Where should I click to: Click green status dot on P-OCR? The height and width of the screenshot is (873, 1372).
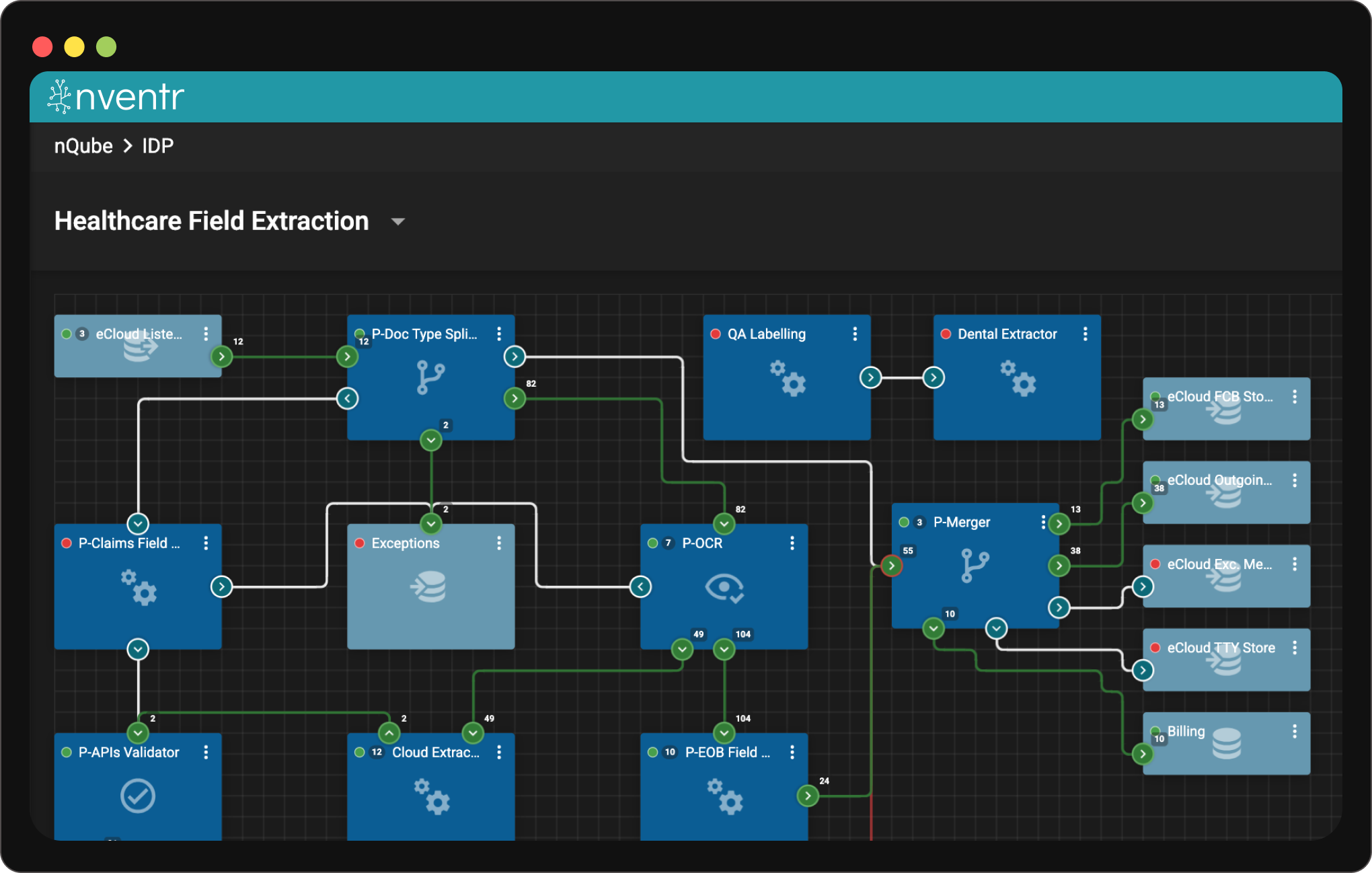pyautogui.click(x=652, y=543)
